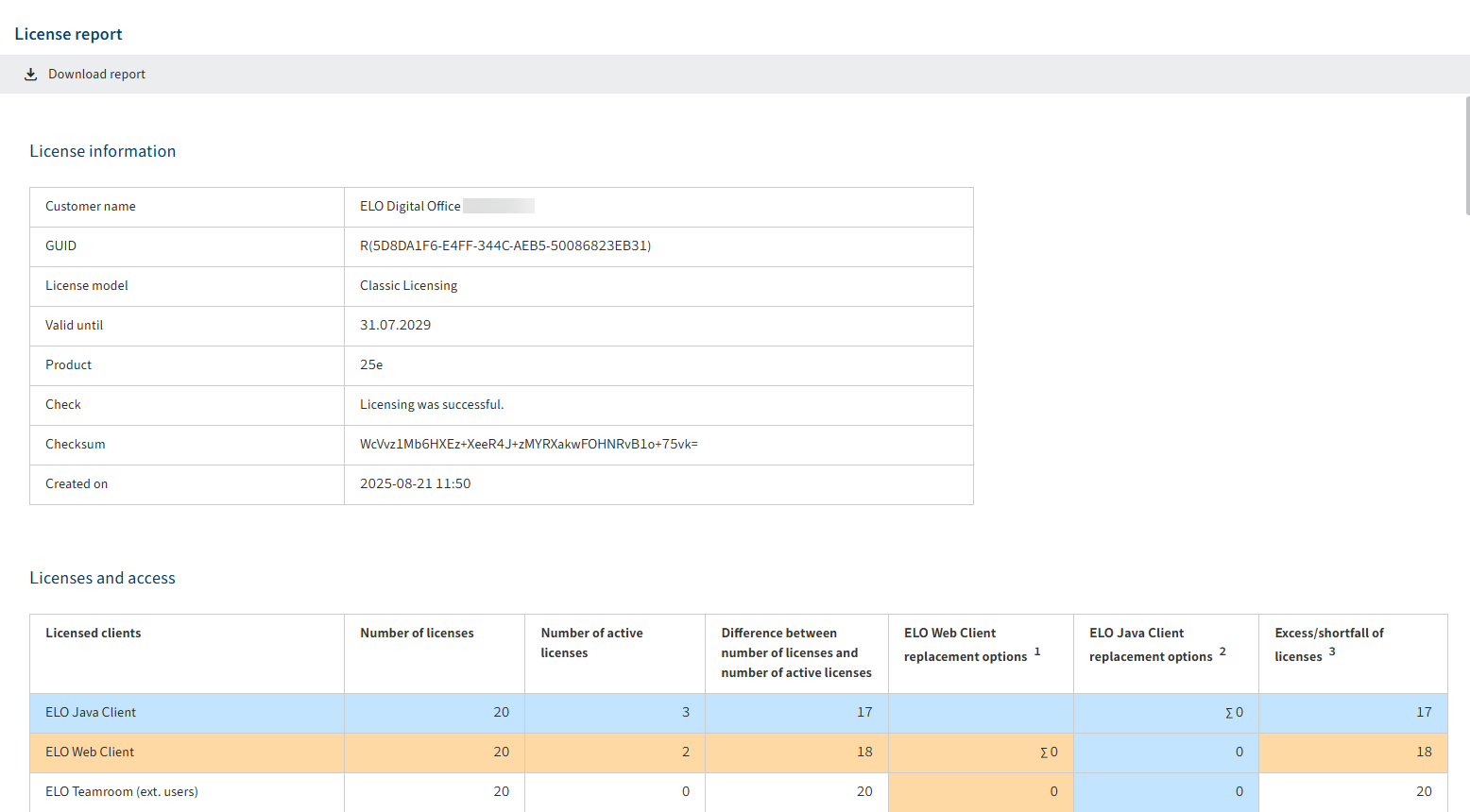Click the License model row label
The width and height of the screenshot is (1470, 812).
click(x=87, y=286)
